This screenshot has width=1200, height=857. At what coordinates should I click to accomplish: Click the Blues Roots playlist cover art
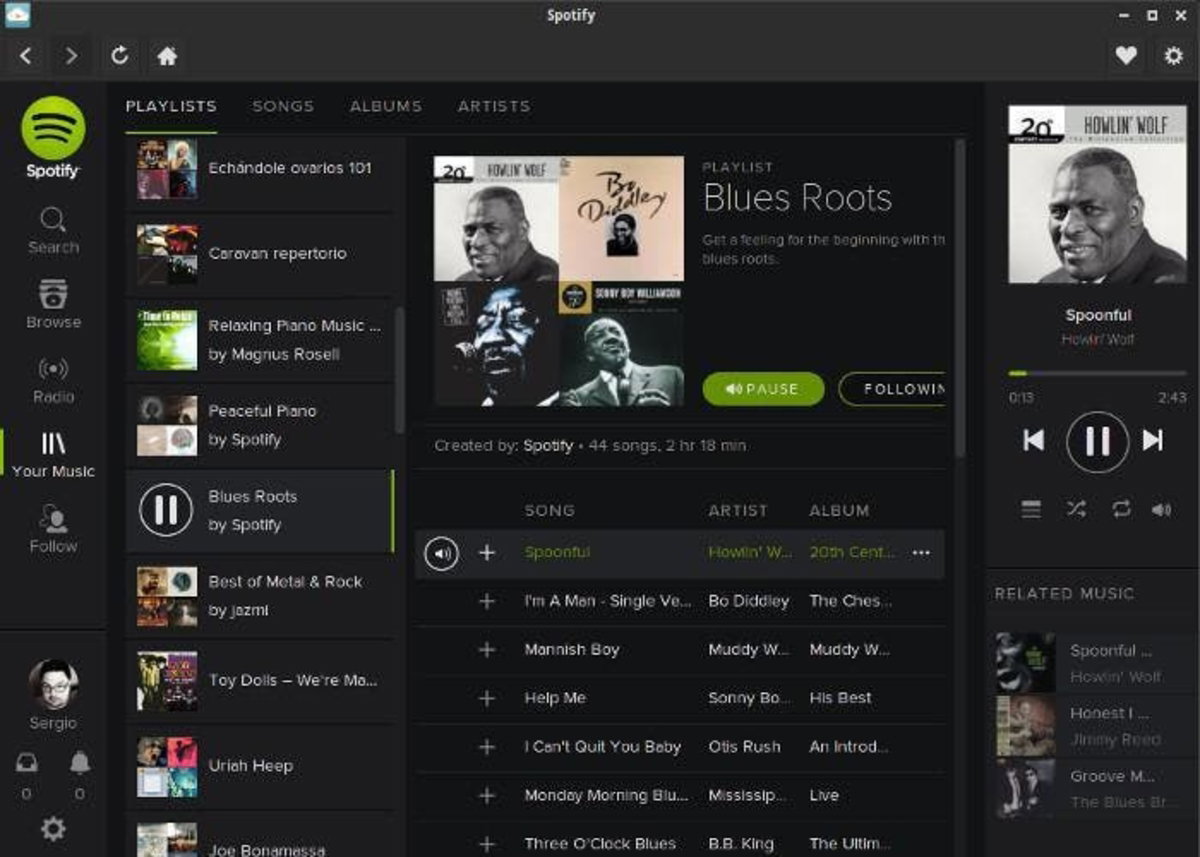tap(559, 281)
